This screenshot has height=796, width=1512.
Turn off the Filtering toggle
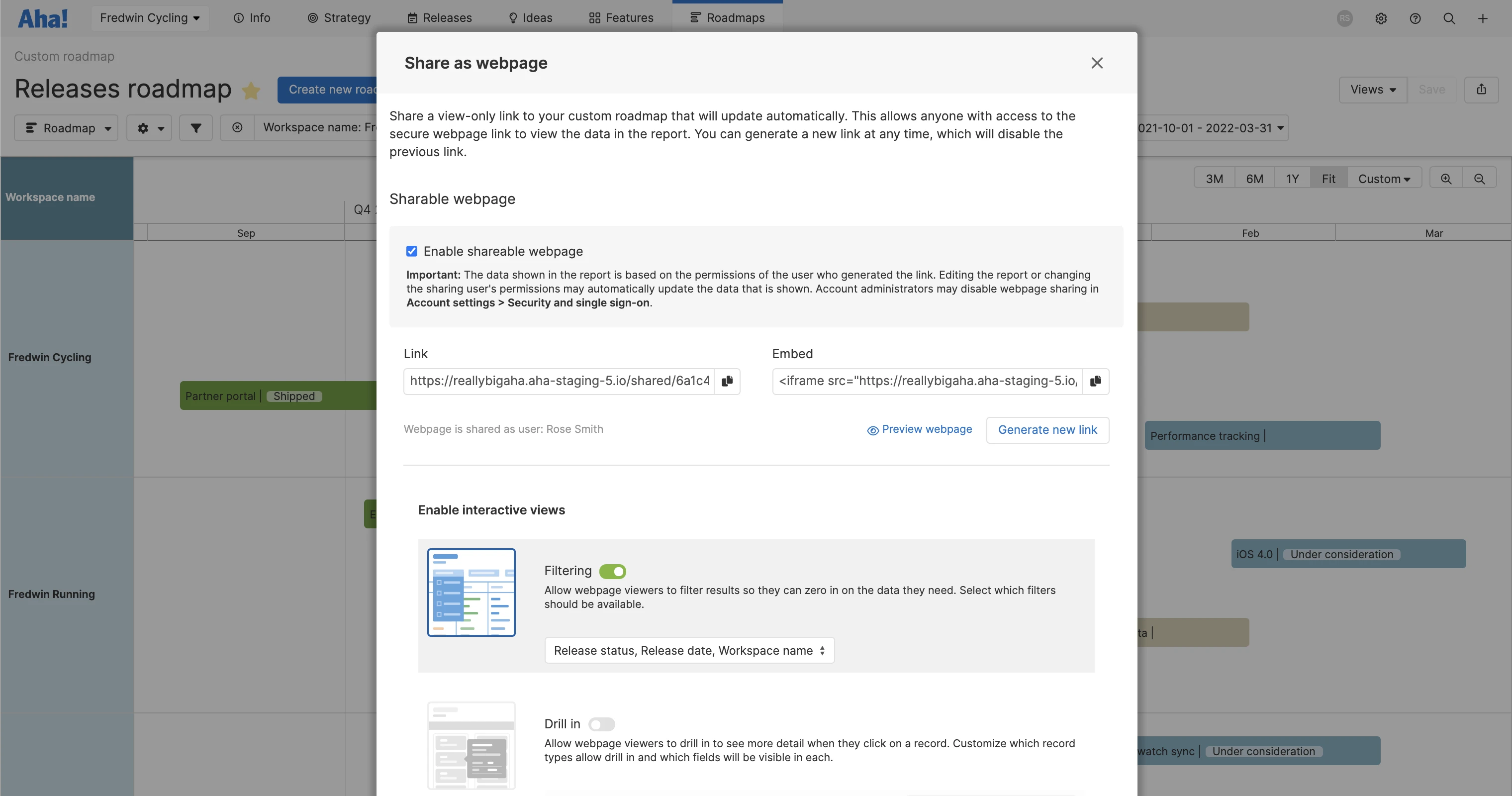pos(612,571)
